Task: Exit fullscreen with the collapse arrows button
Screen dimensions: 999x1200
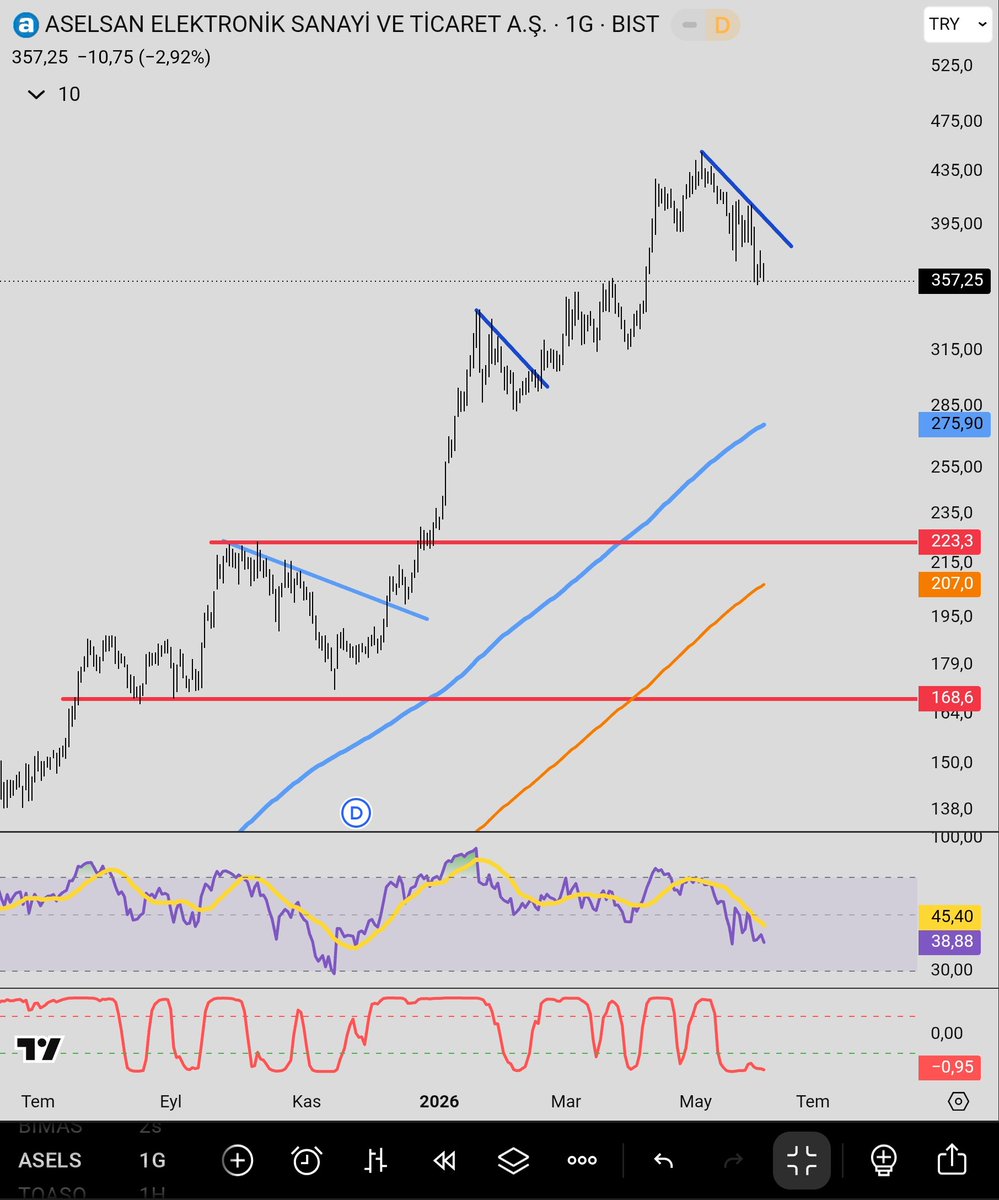Action: [x=802, y=1160]
